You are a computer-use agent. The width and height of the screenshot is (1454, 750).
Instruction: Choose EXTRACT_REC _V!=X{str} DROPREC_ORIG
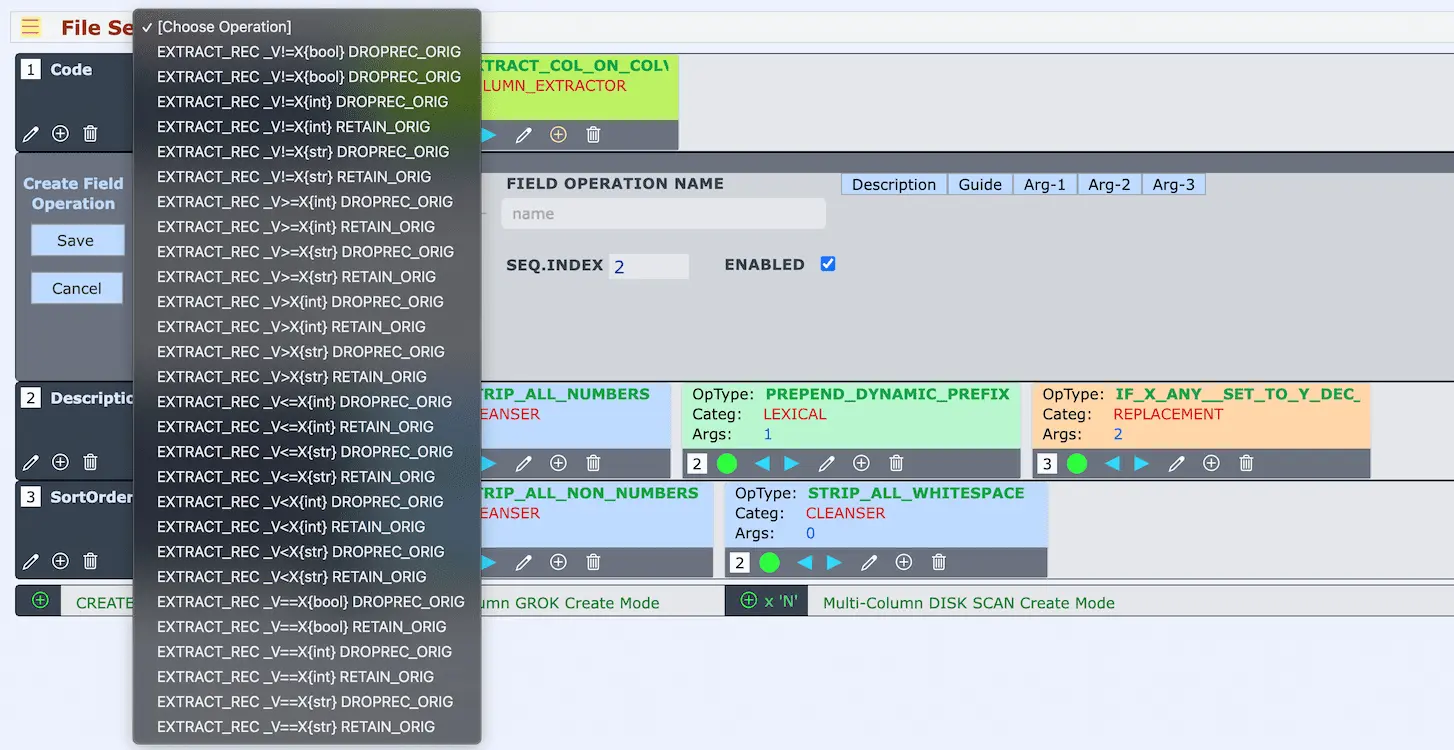tap(307, 152)
